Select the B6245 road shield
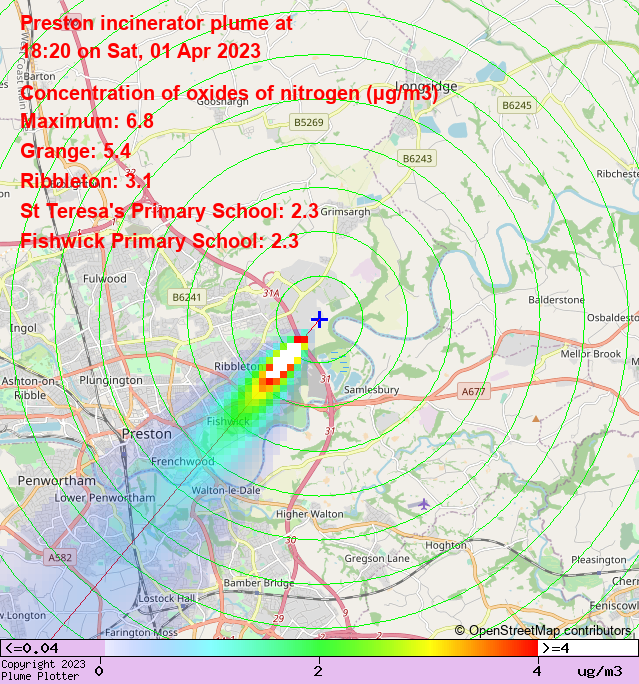This screenshot has width=639, height=684. (517, 105)
